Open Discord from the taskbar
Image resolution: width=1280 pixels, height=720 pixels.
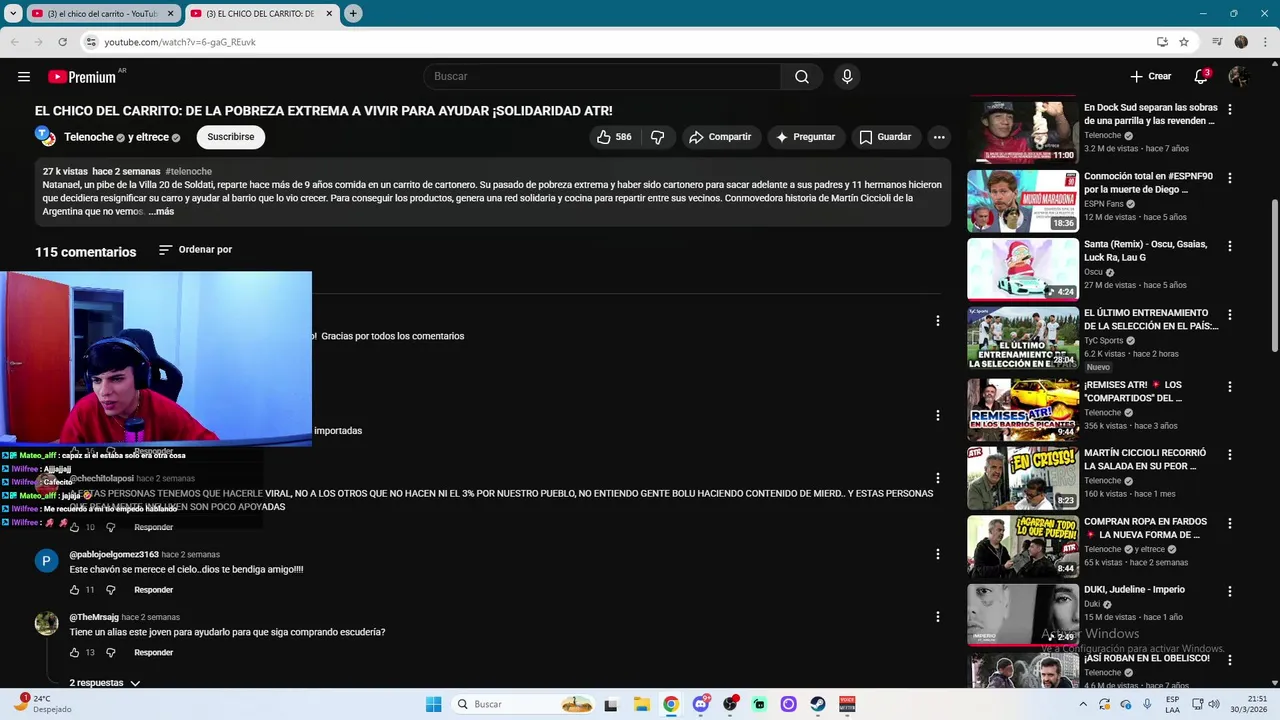coord(701,704)
